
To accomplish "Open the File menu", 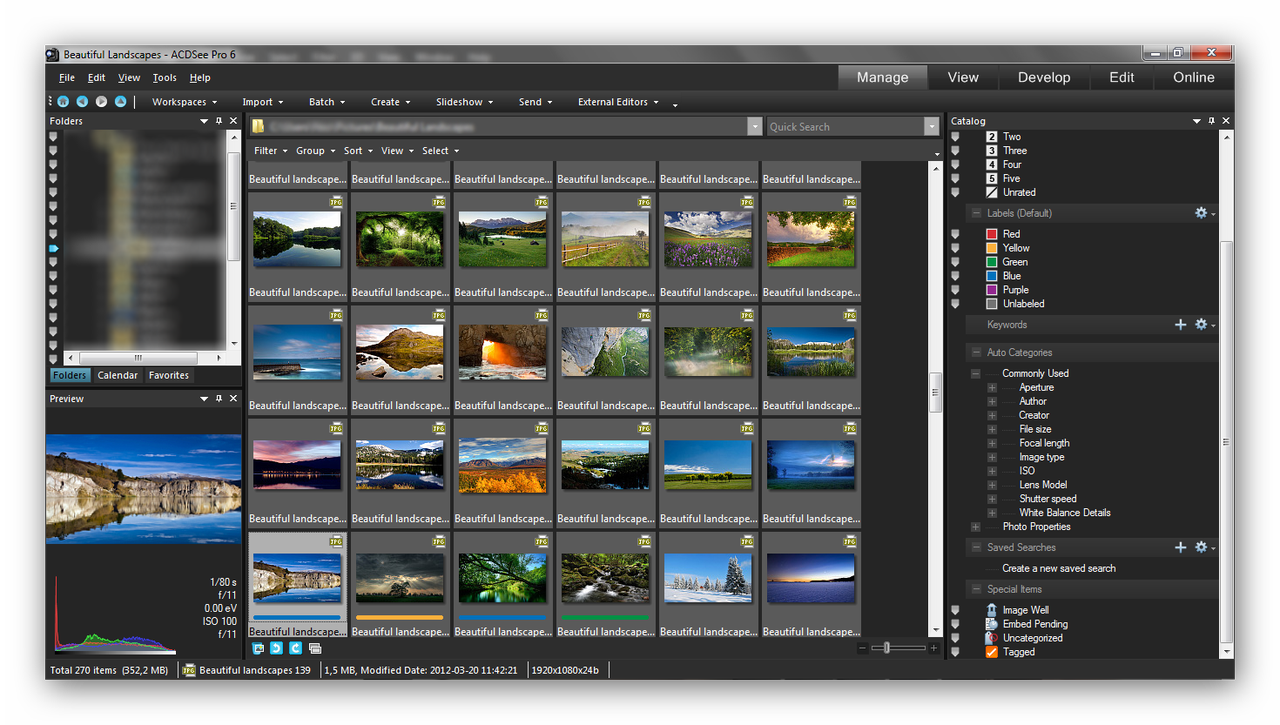I will point(67,78).
